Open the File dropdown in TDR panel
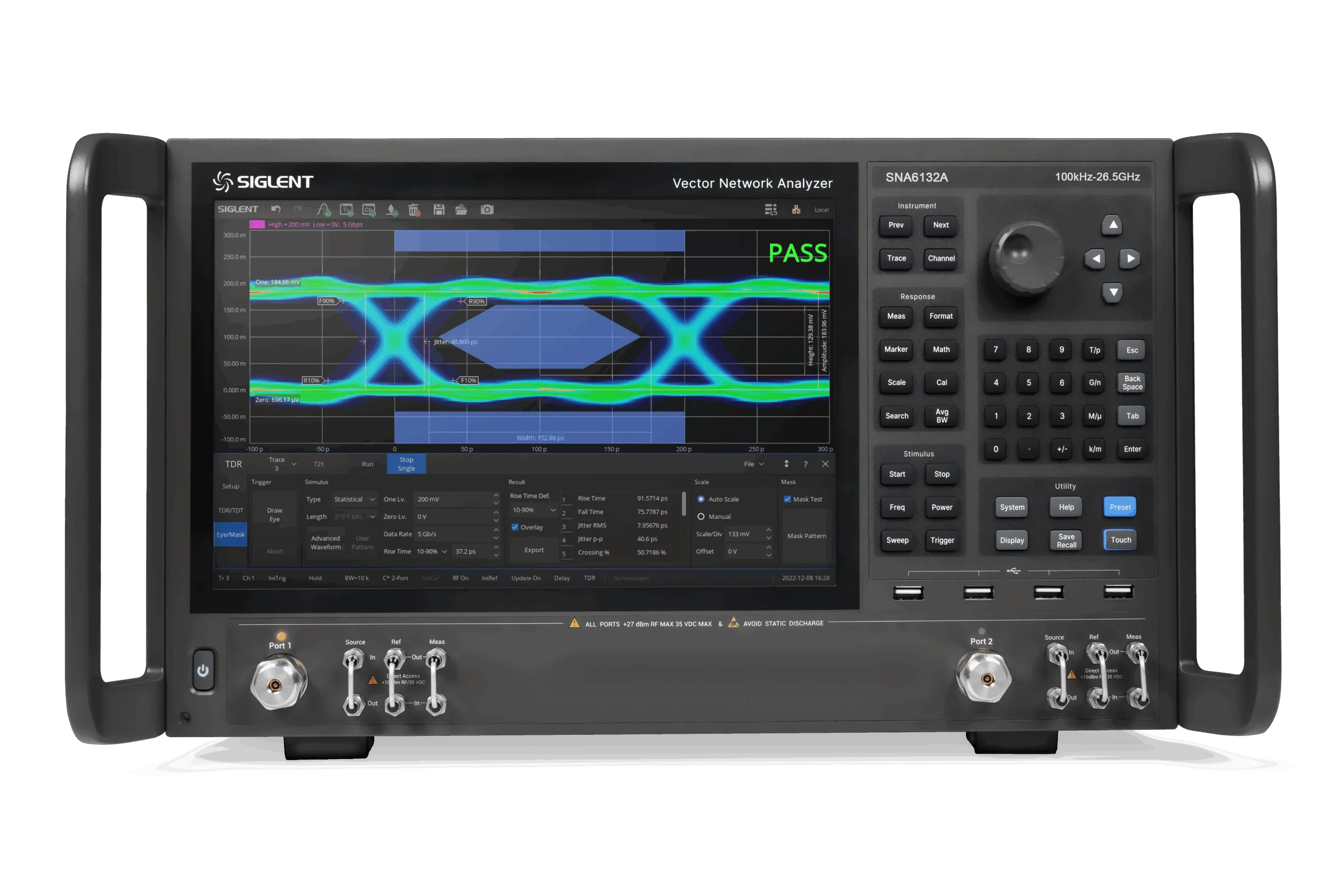This screenshot has width=1344, height=896. point(753,464)
